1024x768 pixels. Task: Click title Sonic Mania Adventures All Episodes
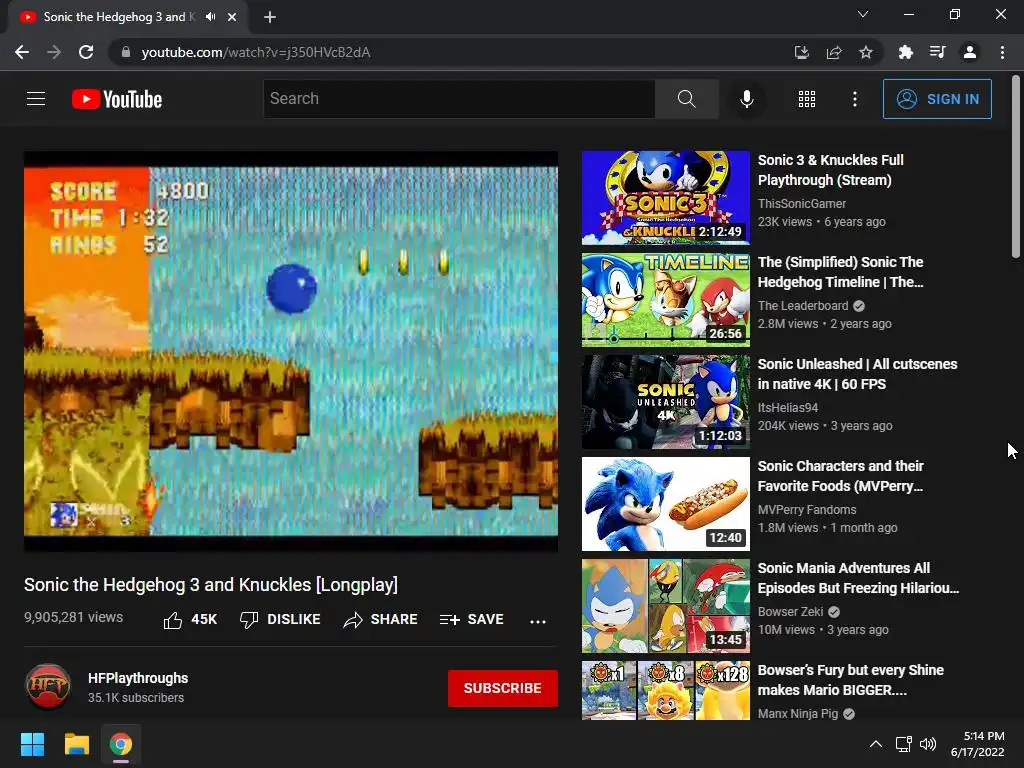coord(858,578)
